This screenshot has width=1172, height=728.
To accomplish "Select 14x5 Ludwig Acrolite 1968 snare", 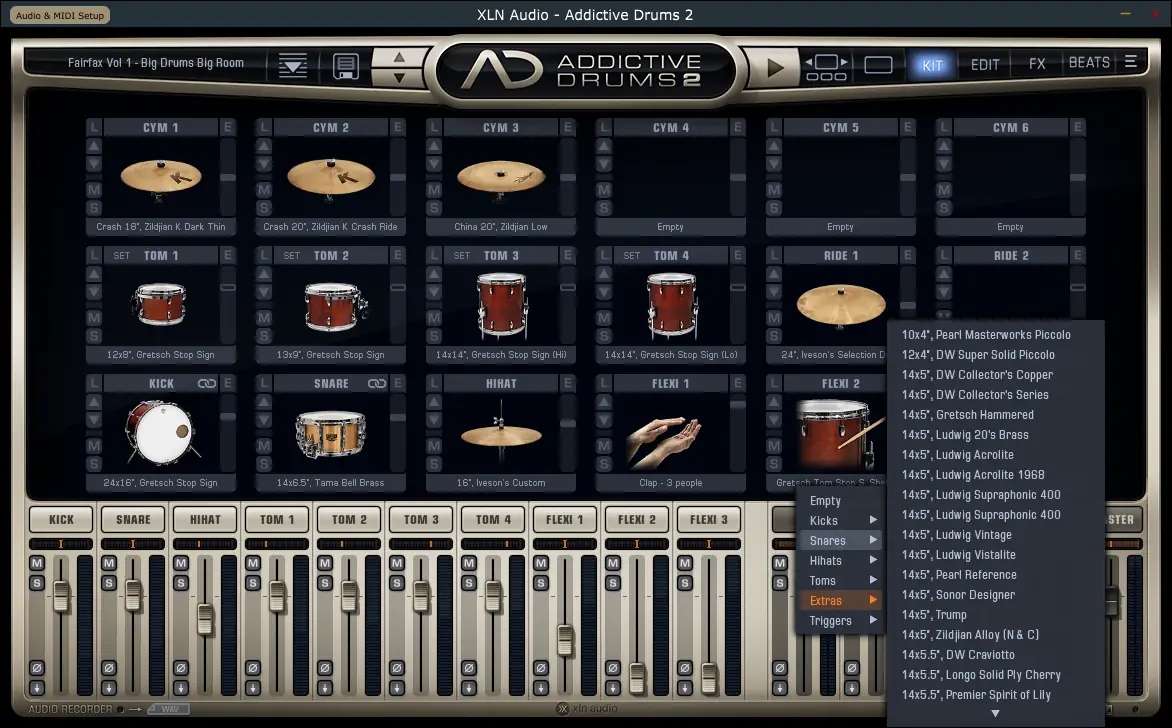I will pyautogui.click(x=973, y=475).
